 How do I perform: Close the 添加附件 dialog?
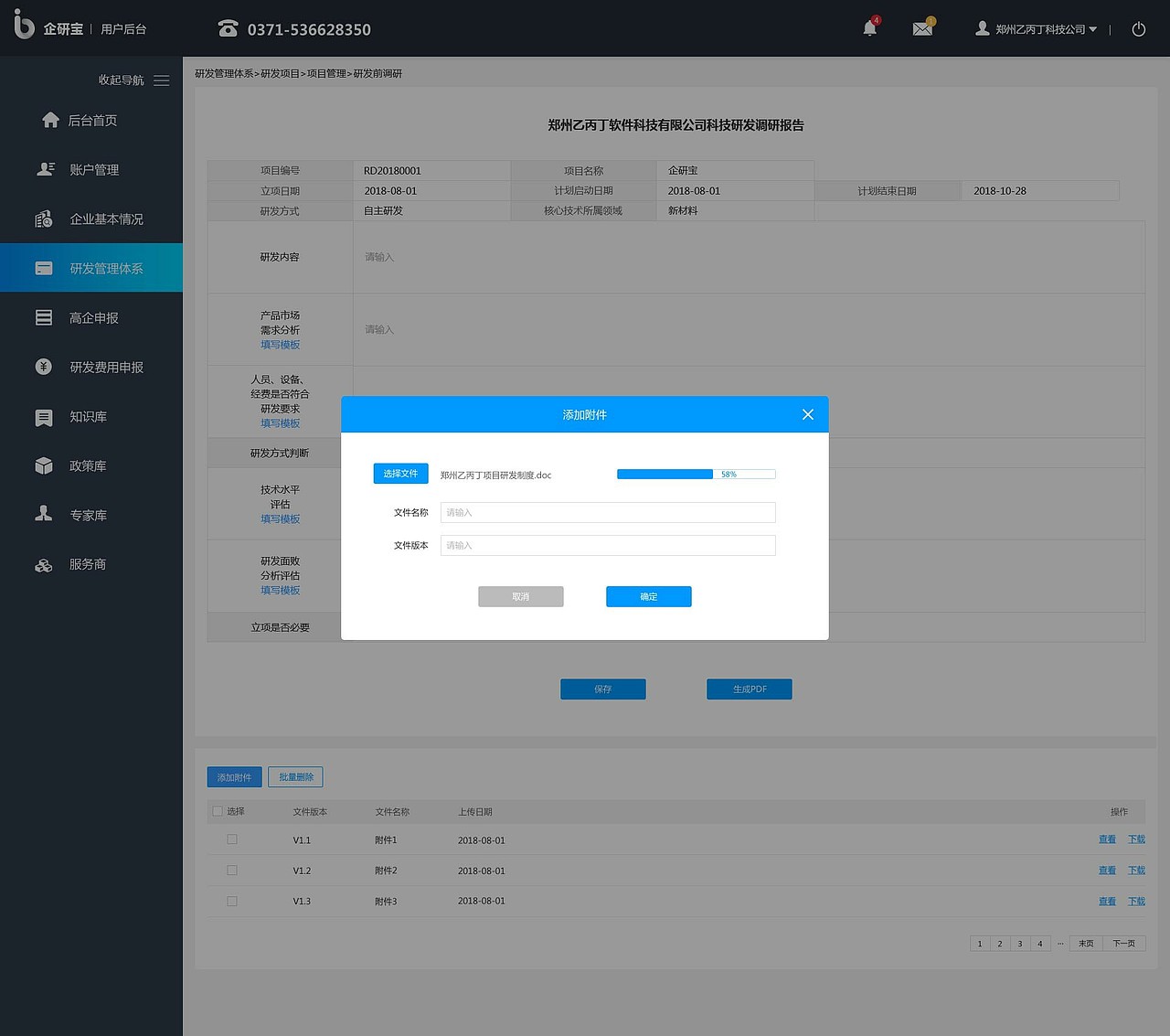[808, 414]
